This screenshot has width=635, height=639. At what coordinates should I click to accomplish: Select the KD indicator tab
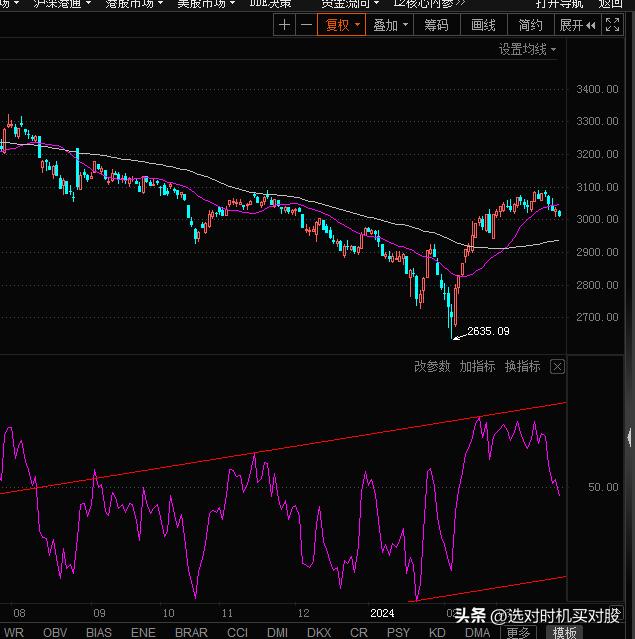tap(437, 632)
